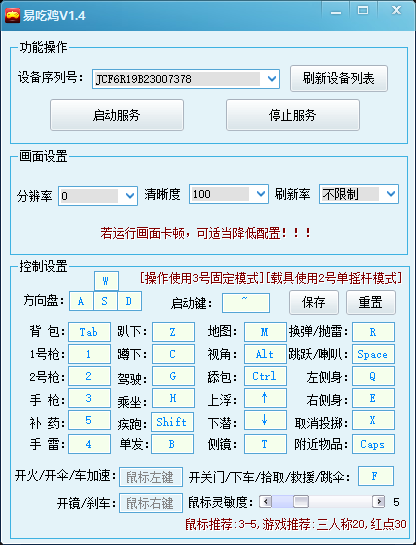Open the 清晰度 clarity dropdown
416x545 pixels.
pyautogui.click(x=229, y=194)
